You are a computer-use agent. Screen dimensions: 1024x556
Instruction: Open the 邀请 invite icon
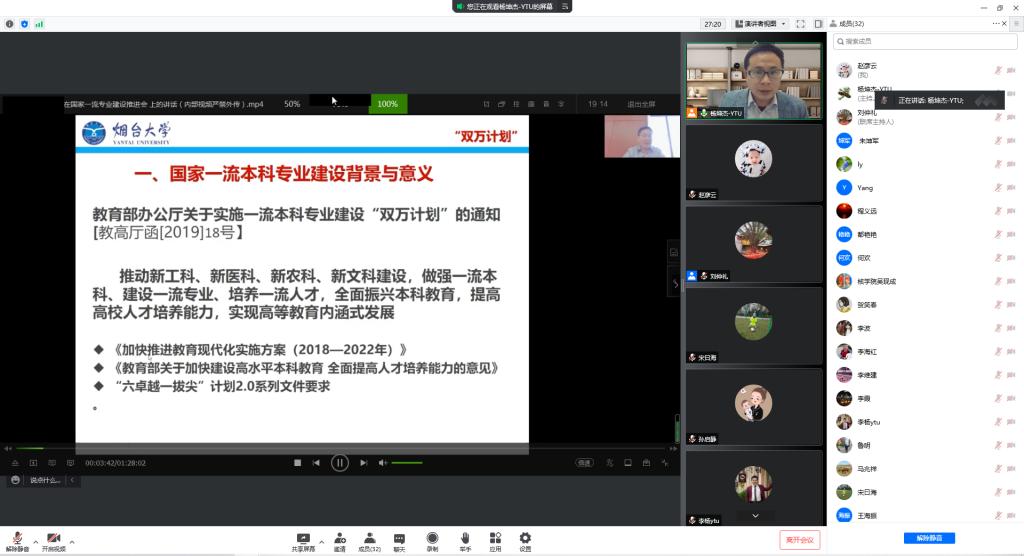point(340,538)
